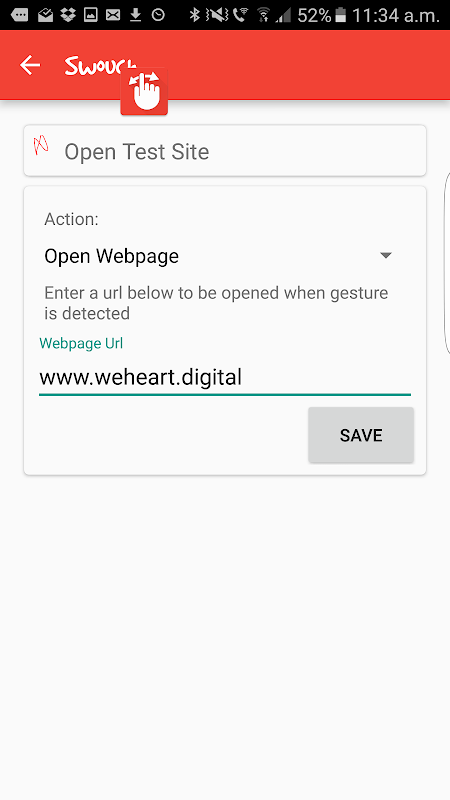Tap the swipe gesture hand icon
This screenshot has width=450, height=800.
144,91
